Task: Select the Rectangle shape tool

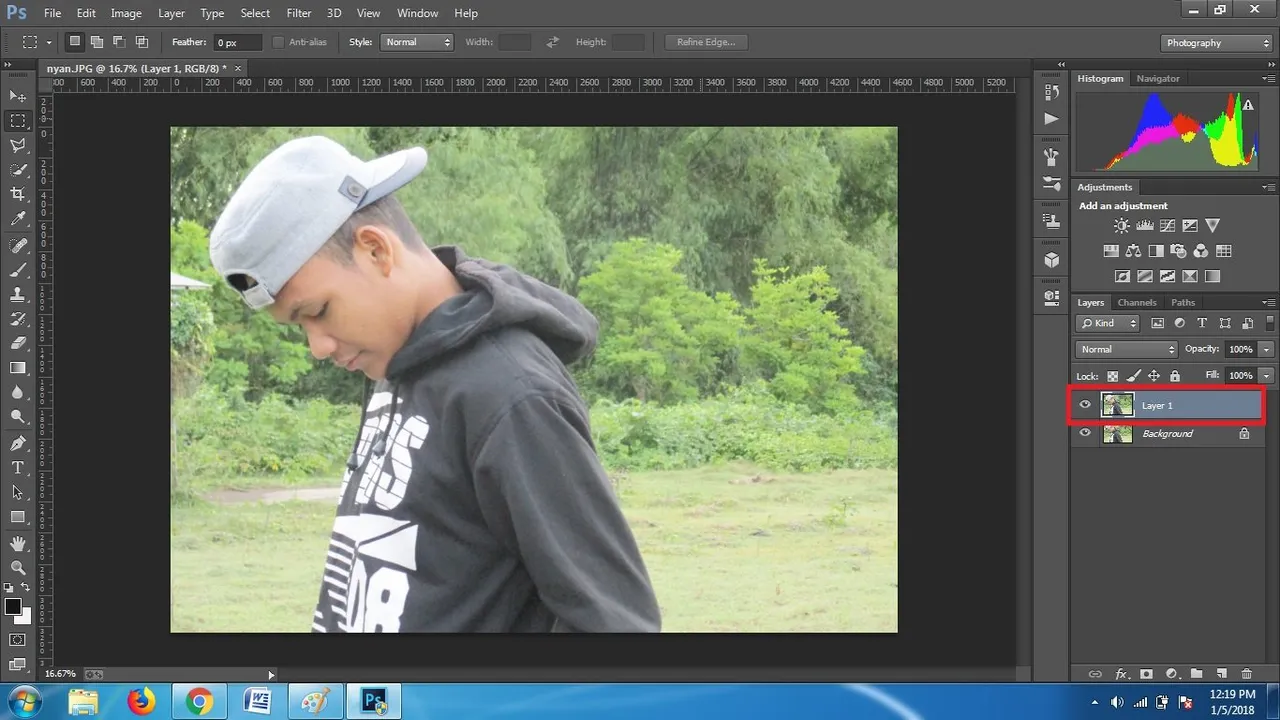Action: 18,517
